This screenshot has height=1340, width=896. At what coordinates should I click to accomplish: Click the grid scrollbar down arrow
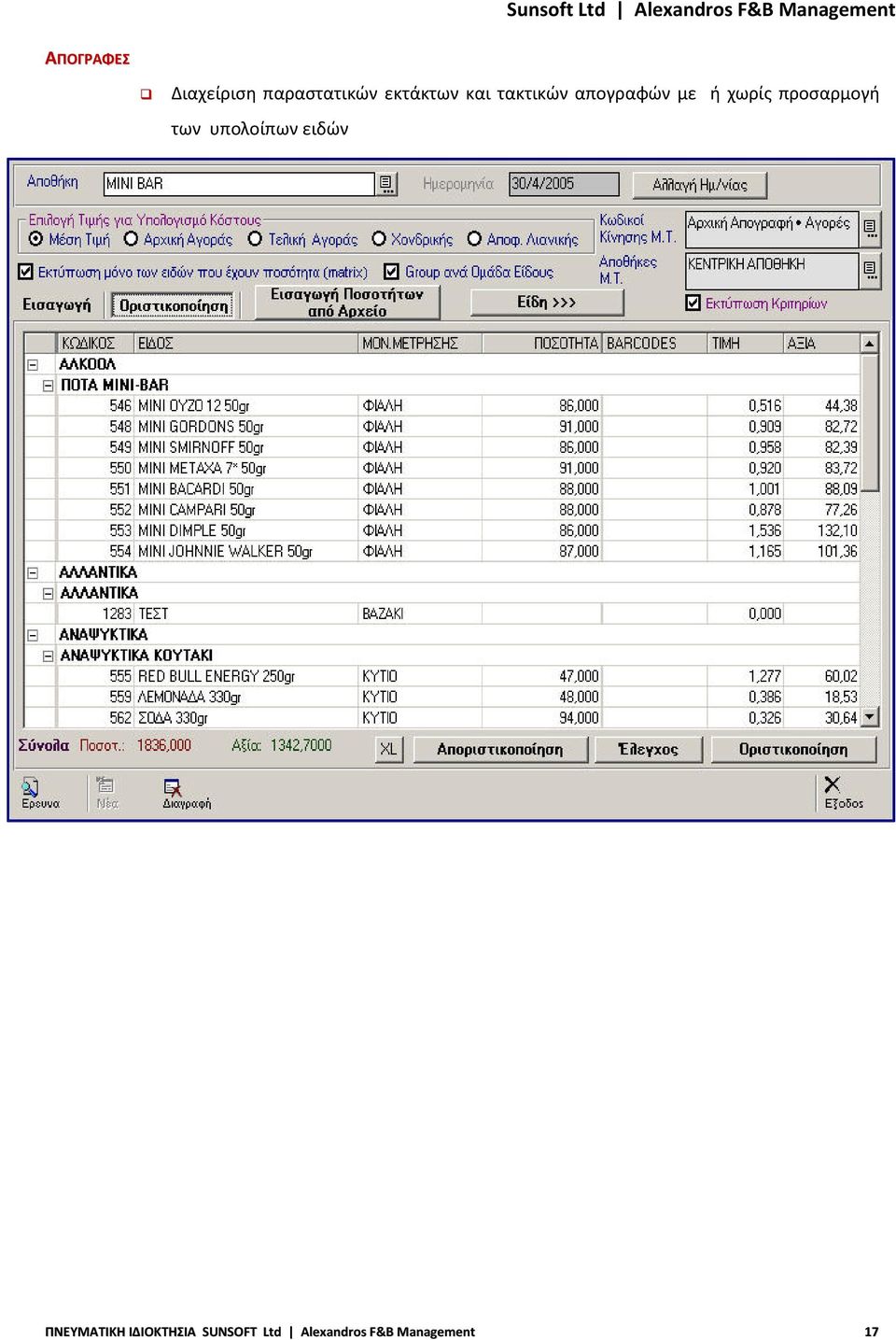(x=870, y=717)
